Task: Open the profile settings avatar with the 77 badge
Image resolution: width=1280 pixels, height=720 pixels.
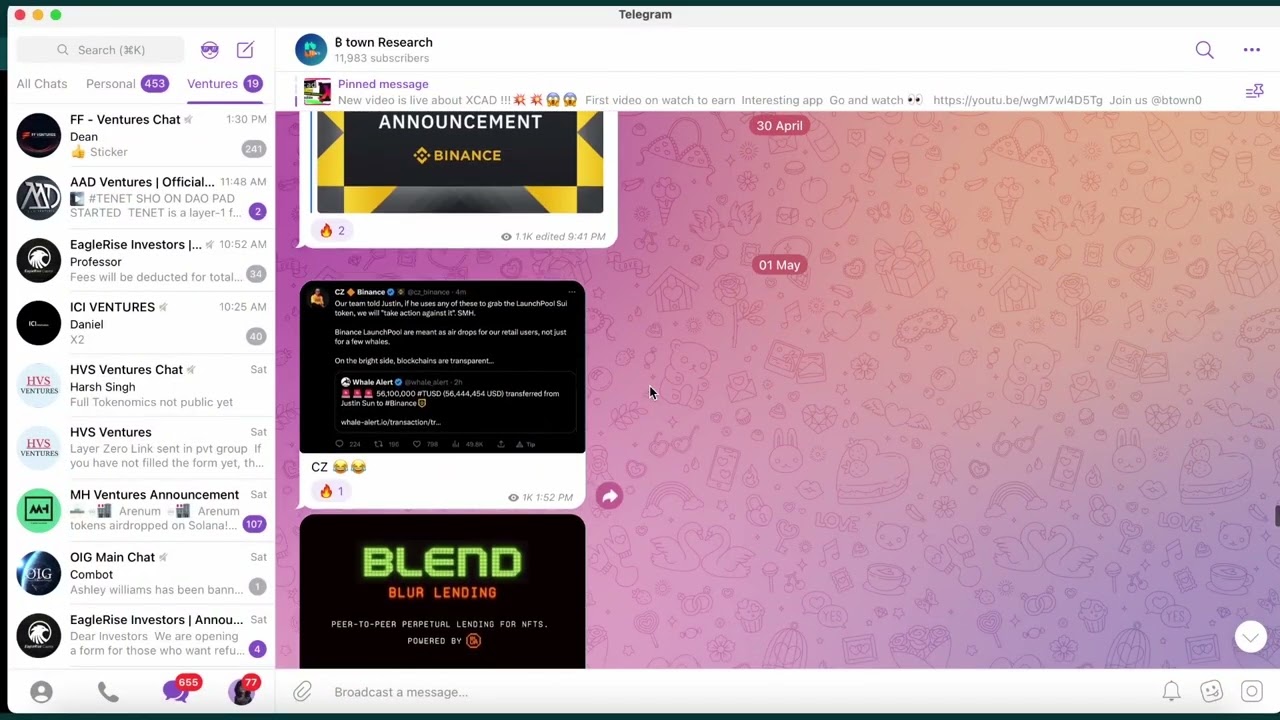Action: [242, 690]
